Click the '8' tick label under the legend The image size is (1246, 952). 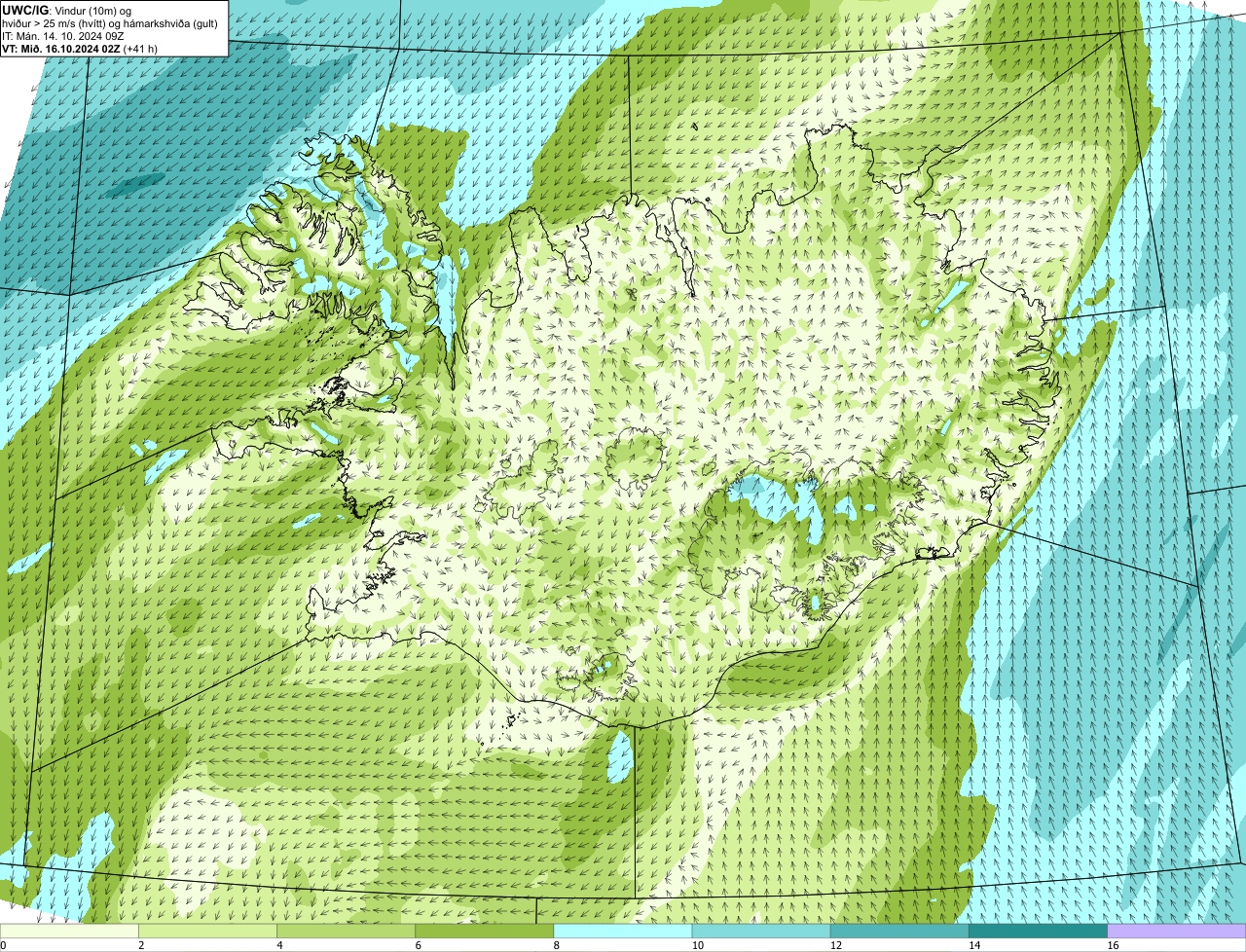pos(557,945)
